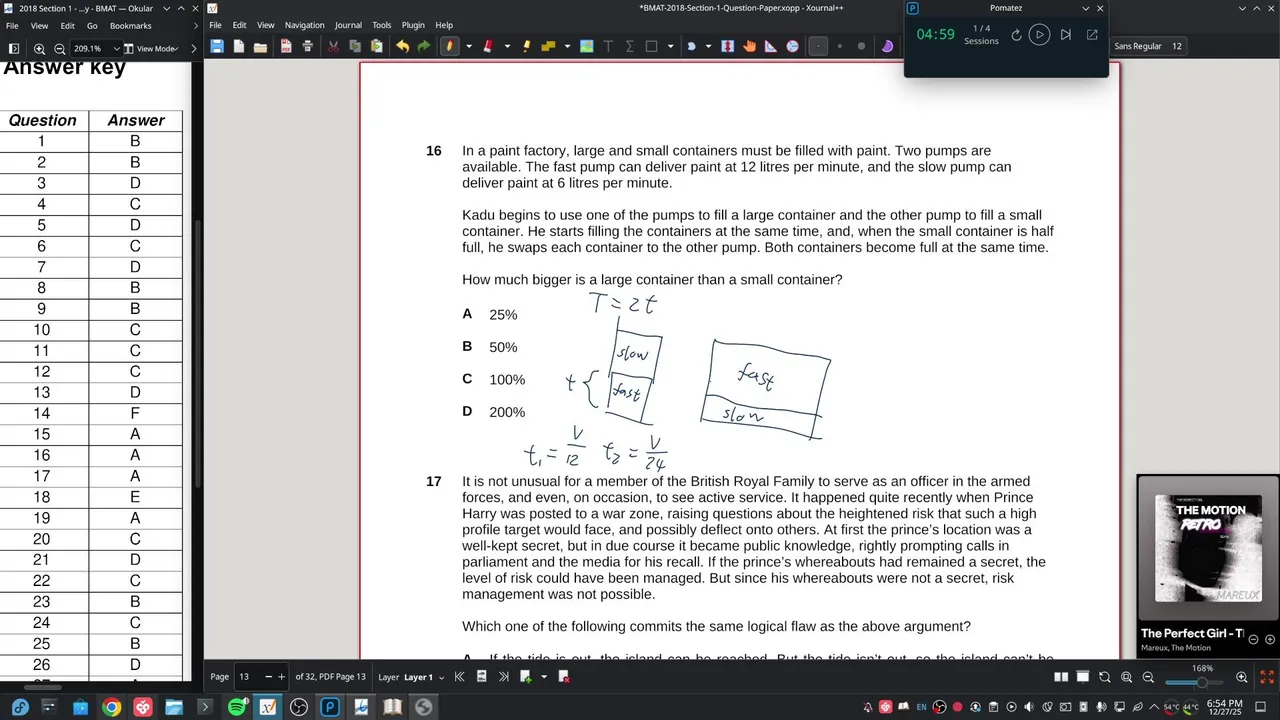Cut selection scissors icon
This screenshot has height=720, width=1280.
point(333,46)
